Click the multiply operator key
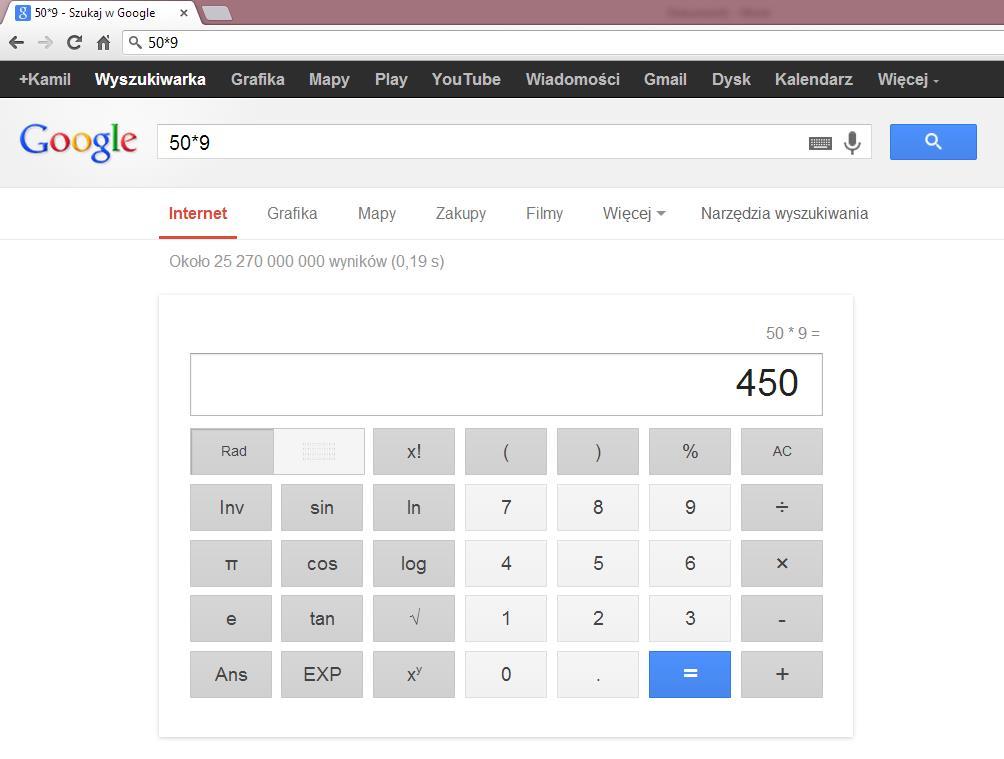Viewport: 1004px width, 759px height. (x=782, y=563)
